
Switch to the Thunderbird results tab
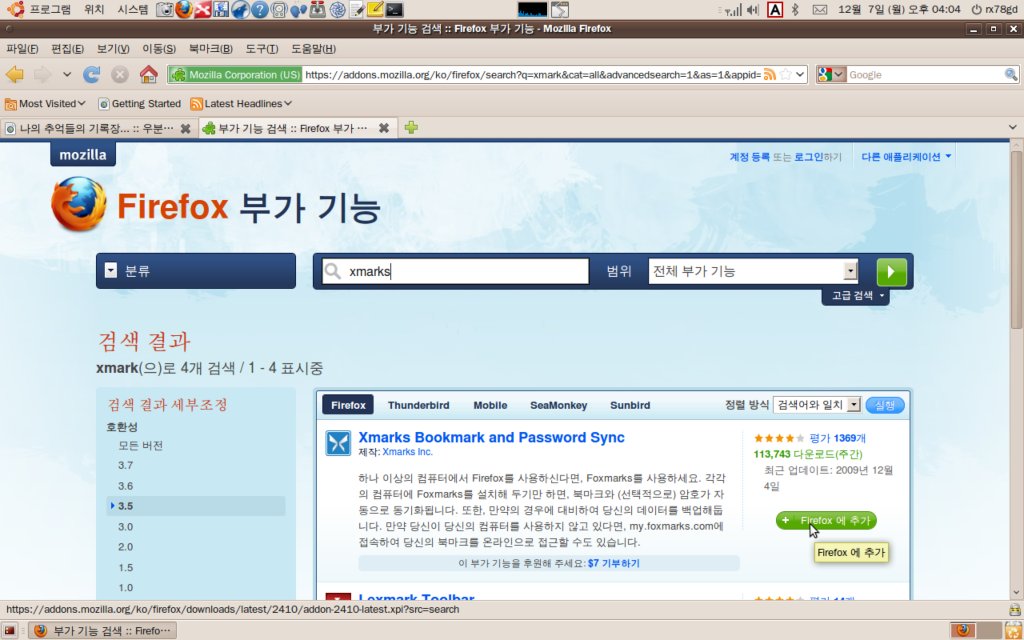(x=419, y=405)
